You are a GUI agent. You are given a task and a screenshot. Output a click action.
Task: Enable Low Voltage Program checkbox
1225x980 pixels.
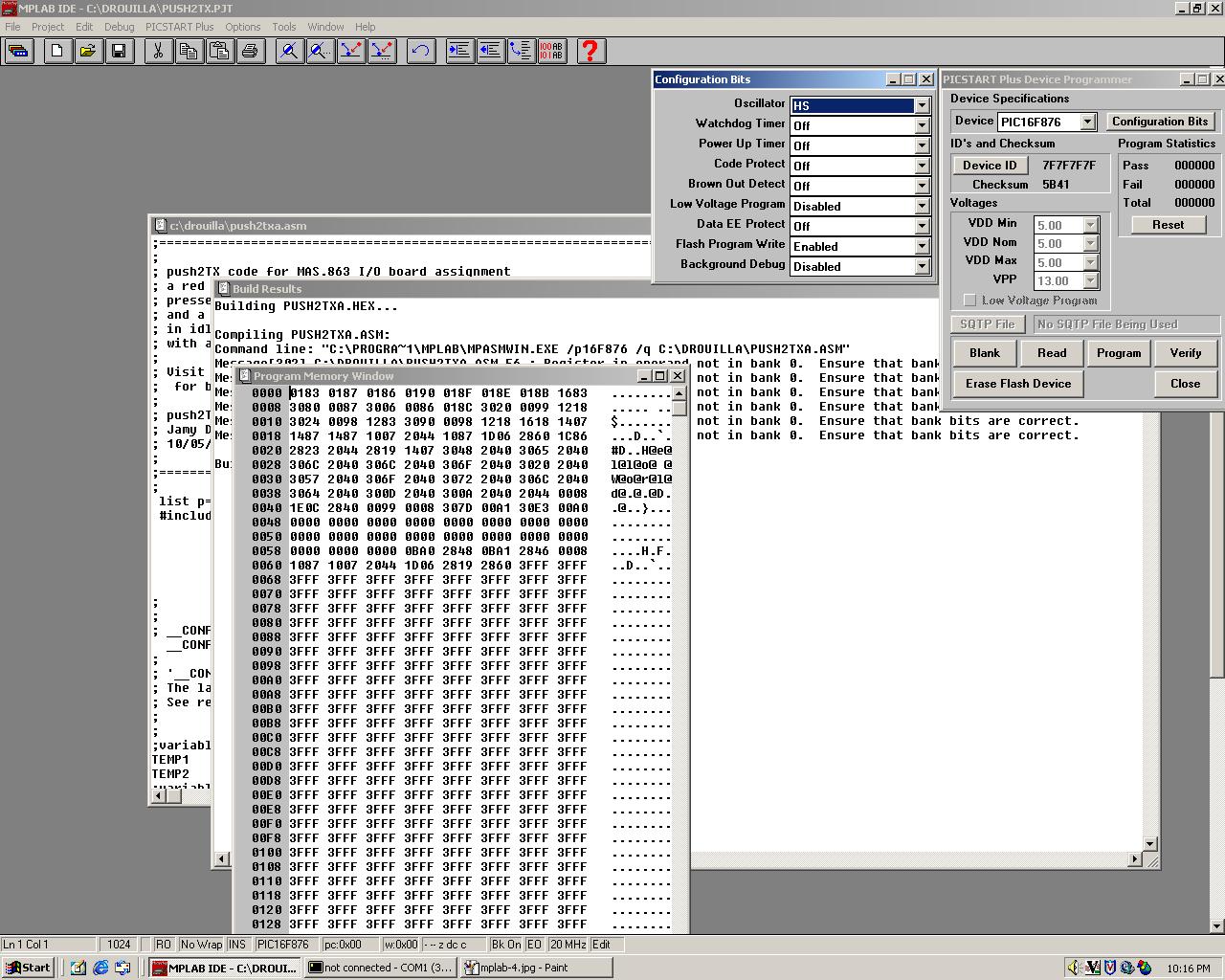point(969,300)
